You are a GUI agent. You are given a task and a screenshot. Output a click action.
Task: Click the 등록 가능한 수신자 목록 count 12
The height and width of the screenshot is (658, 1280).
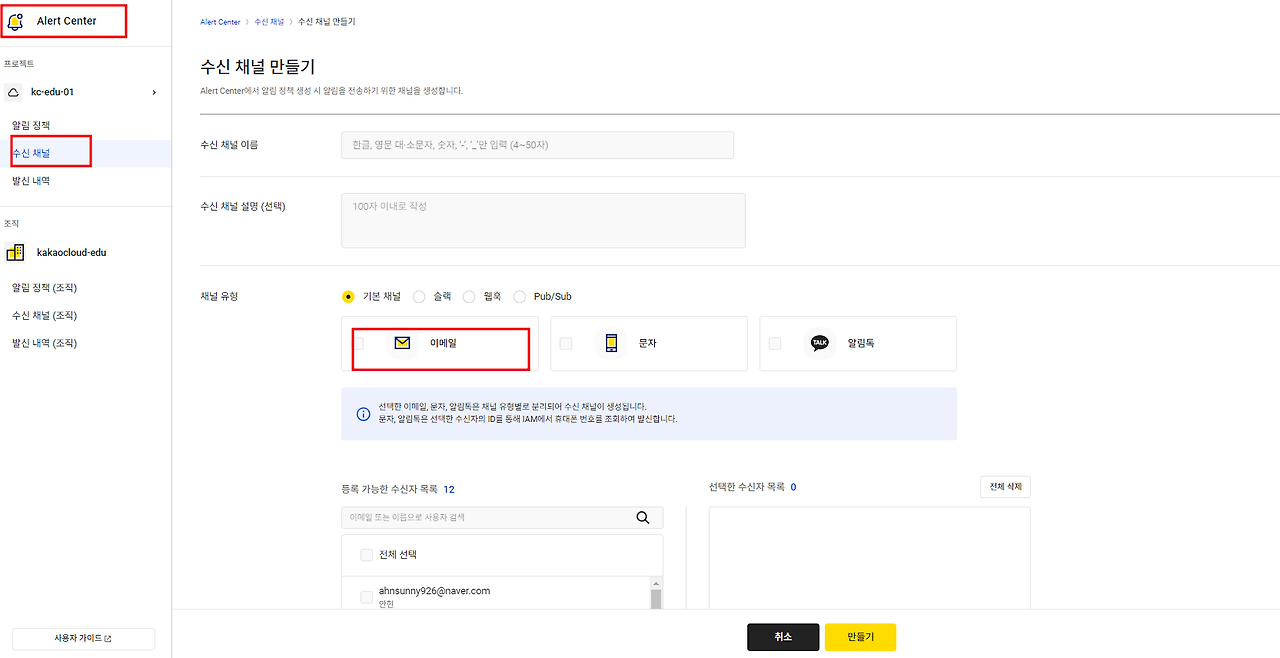tap(449, 490)
